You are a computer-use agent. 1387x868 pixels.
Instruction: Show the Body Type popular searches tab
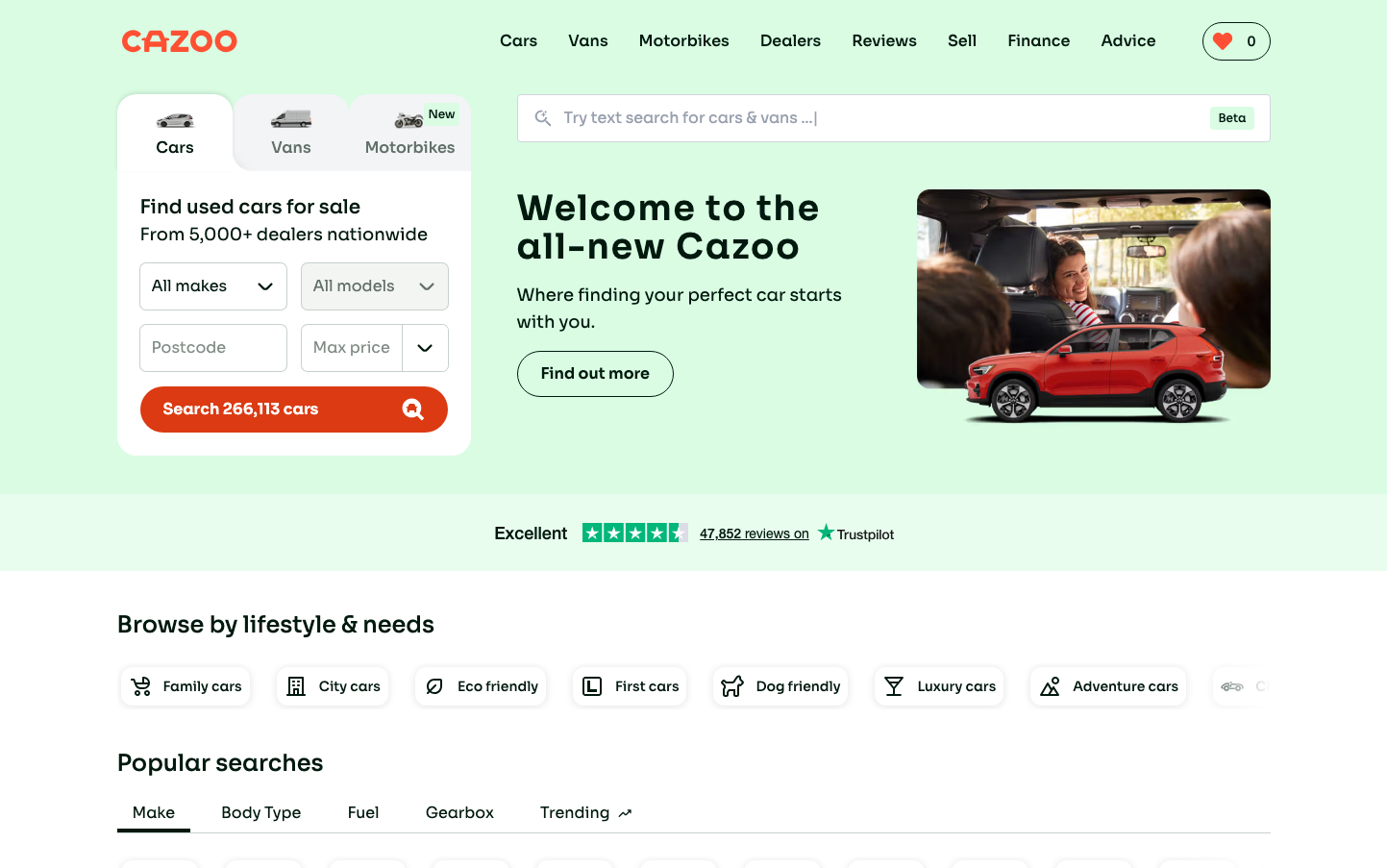click(x=260, y=813)
